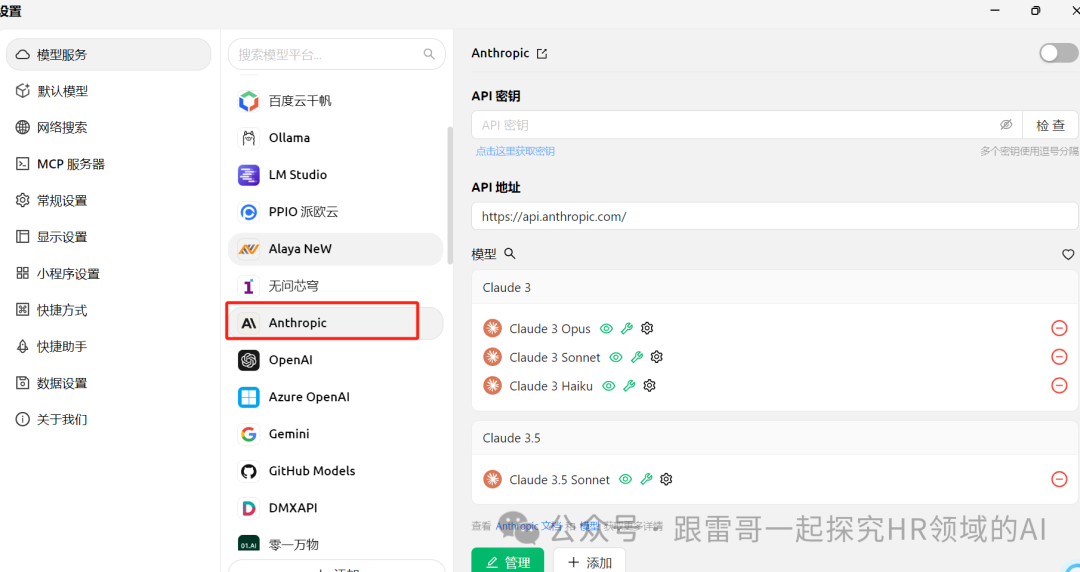Remove the Claude 3 Opus model

click(1059, 328)
